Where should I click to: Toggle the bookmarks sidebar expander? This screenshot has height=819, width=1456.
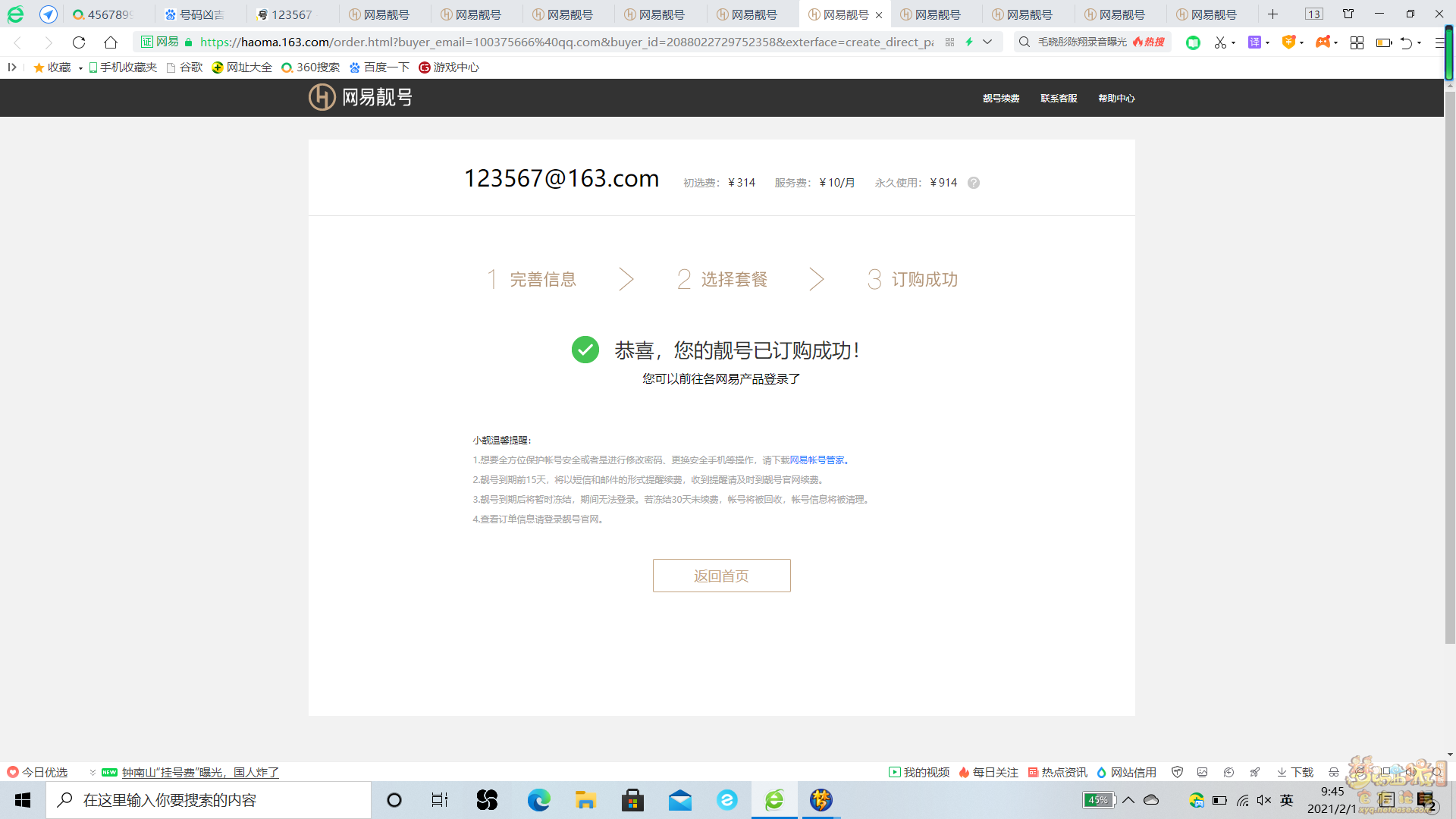point(12,67)
